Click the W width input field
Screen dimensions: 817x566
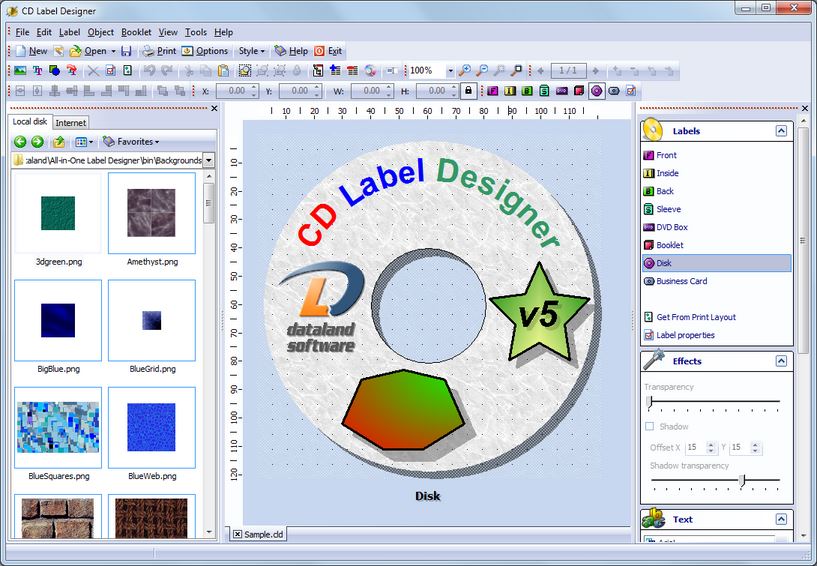[368, 91]
